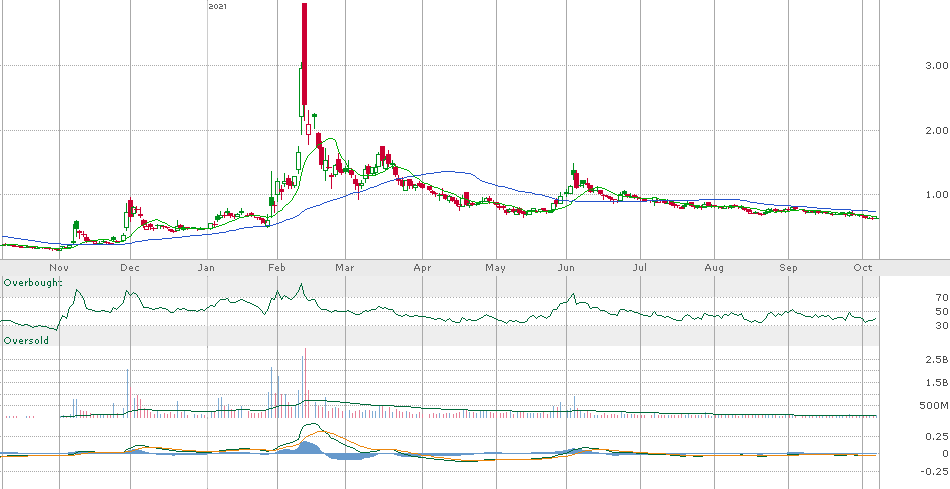950x489 pixels.
Task: Click the Jan month label
Action: point(207,267)
